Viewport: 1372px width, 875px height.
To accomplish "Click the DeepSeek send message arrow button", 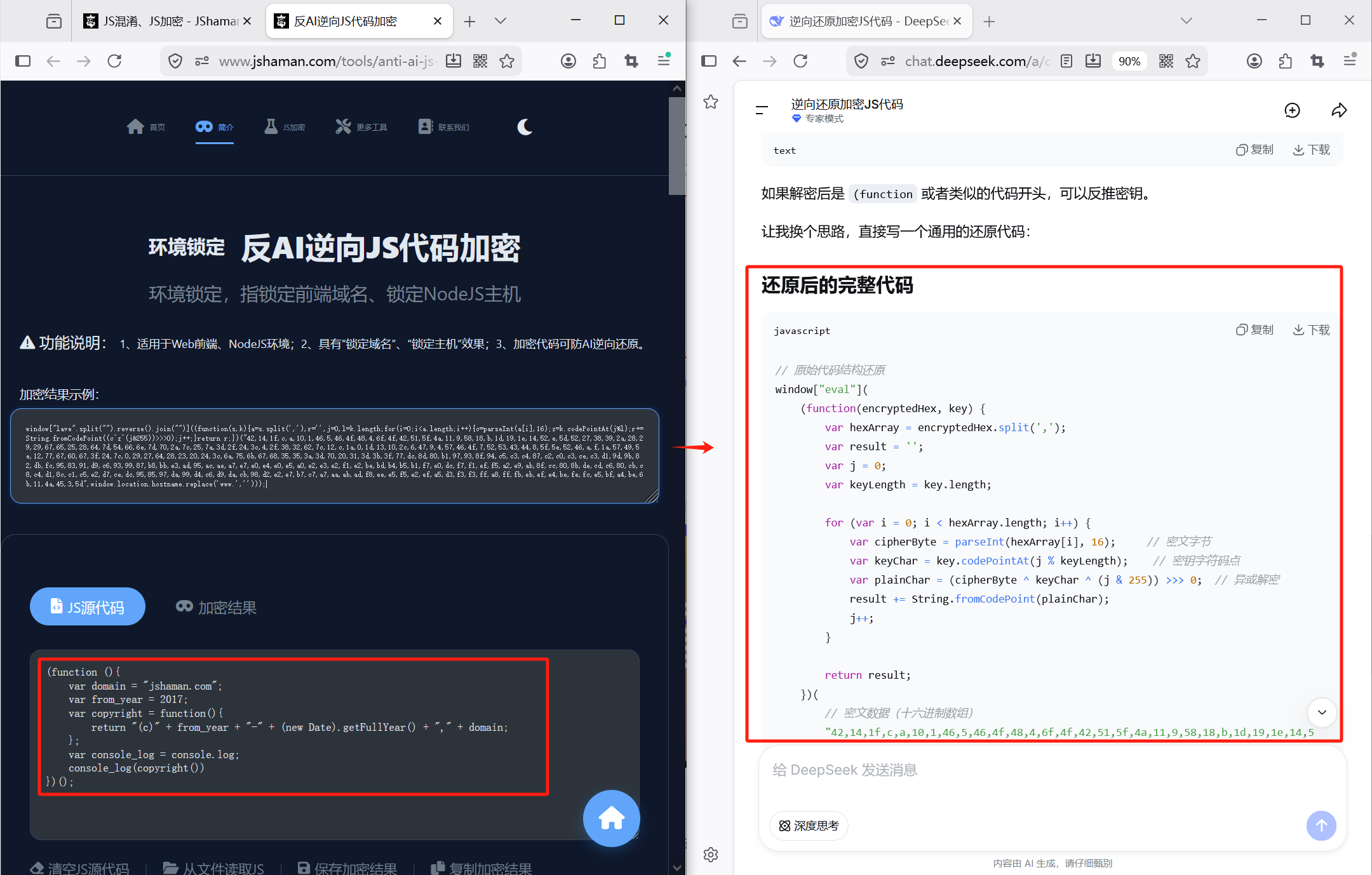I will 1321,825.
